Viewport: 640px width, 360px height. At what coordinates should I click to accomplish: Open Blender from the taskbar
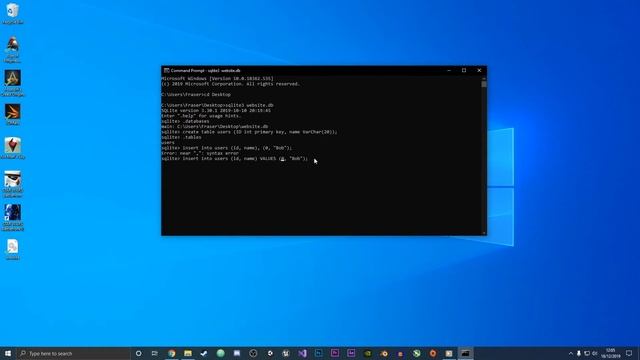(384, 353)
